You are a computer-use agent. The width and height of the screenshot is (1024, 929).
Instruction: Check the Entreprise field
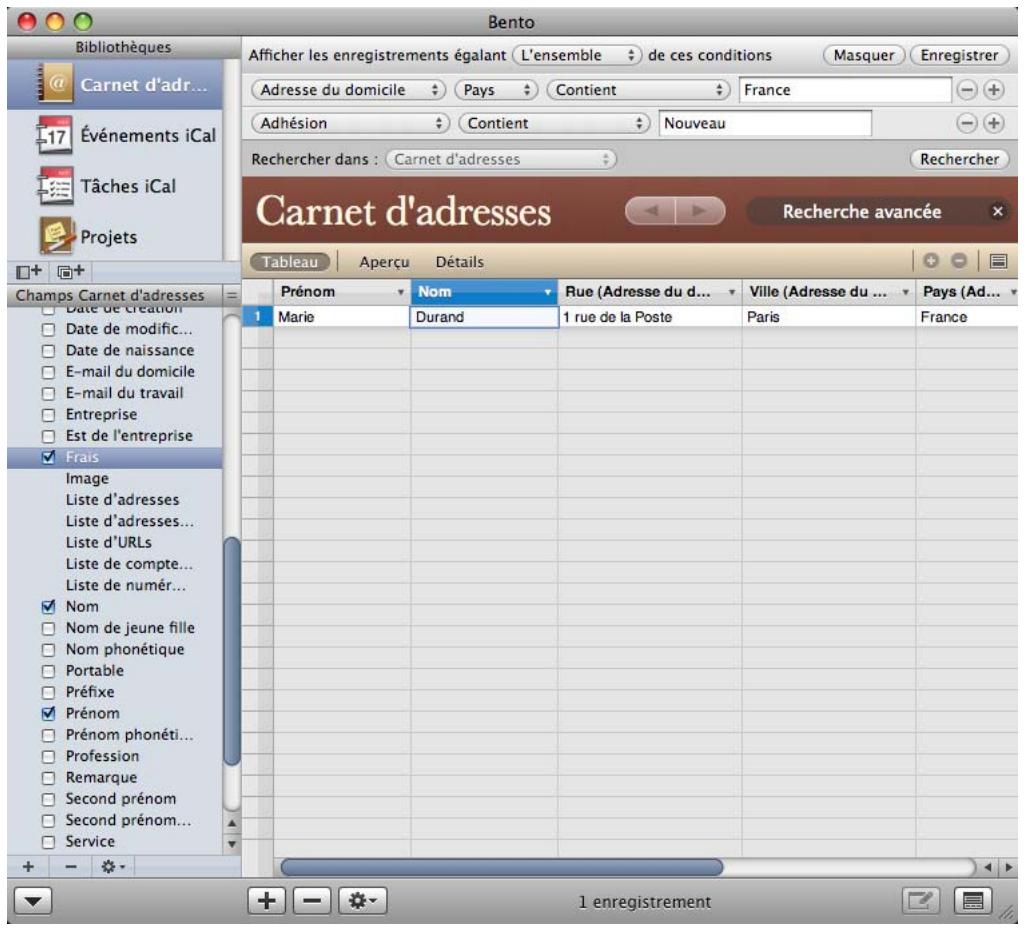[48, 415]
